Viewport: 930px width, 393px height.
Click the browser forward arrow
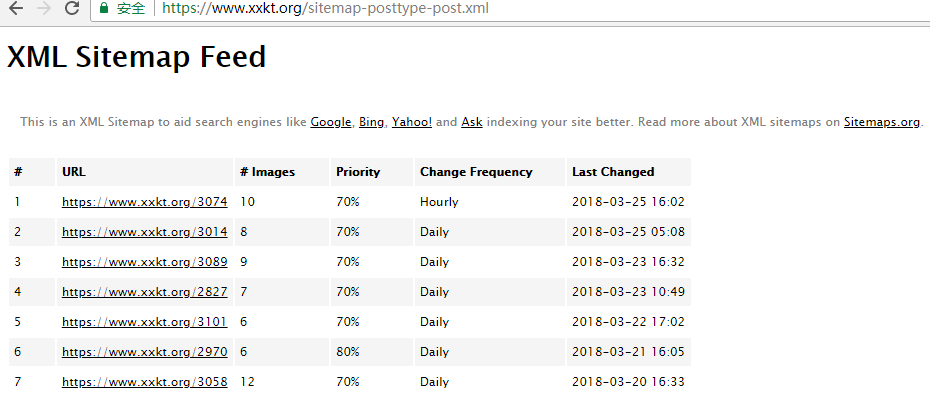tap(44, 8)
